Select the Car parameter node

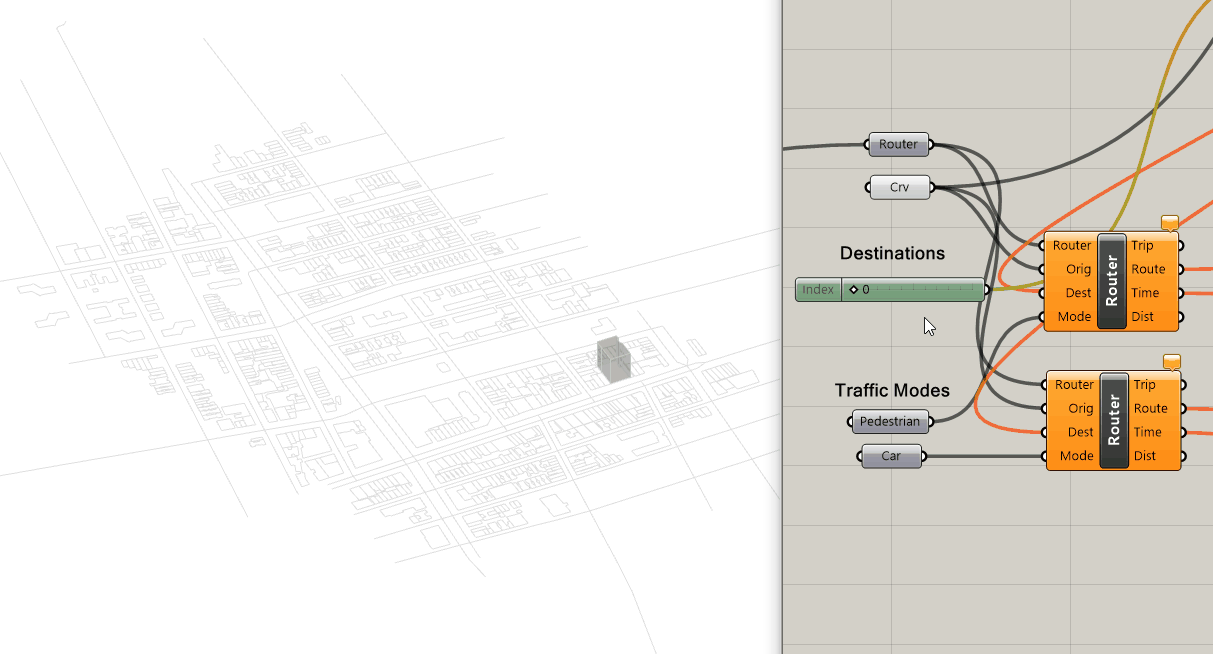point(890,457)
